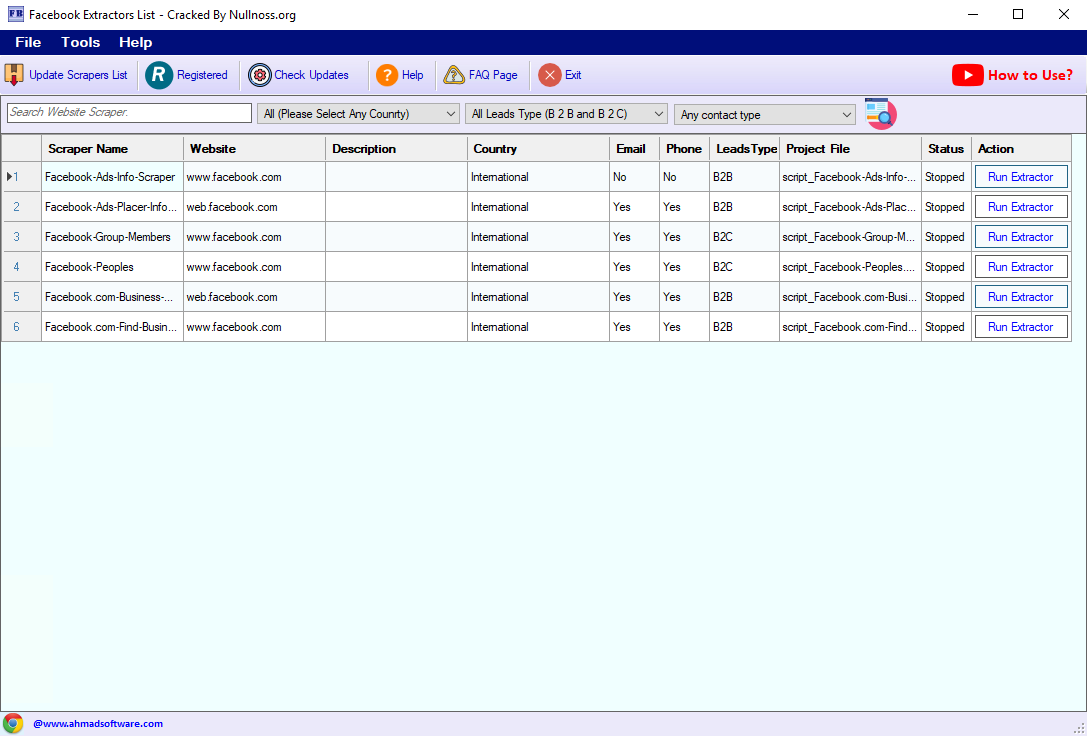The image size is (1087, 736).
Task: Expand the Any contact type dropdown
Action: click(765, 115)
